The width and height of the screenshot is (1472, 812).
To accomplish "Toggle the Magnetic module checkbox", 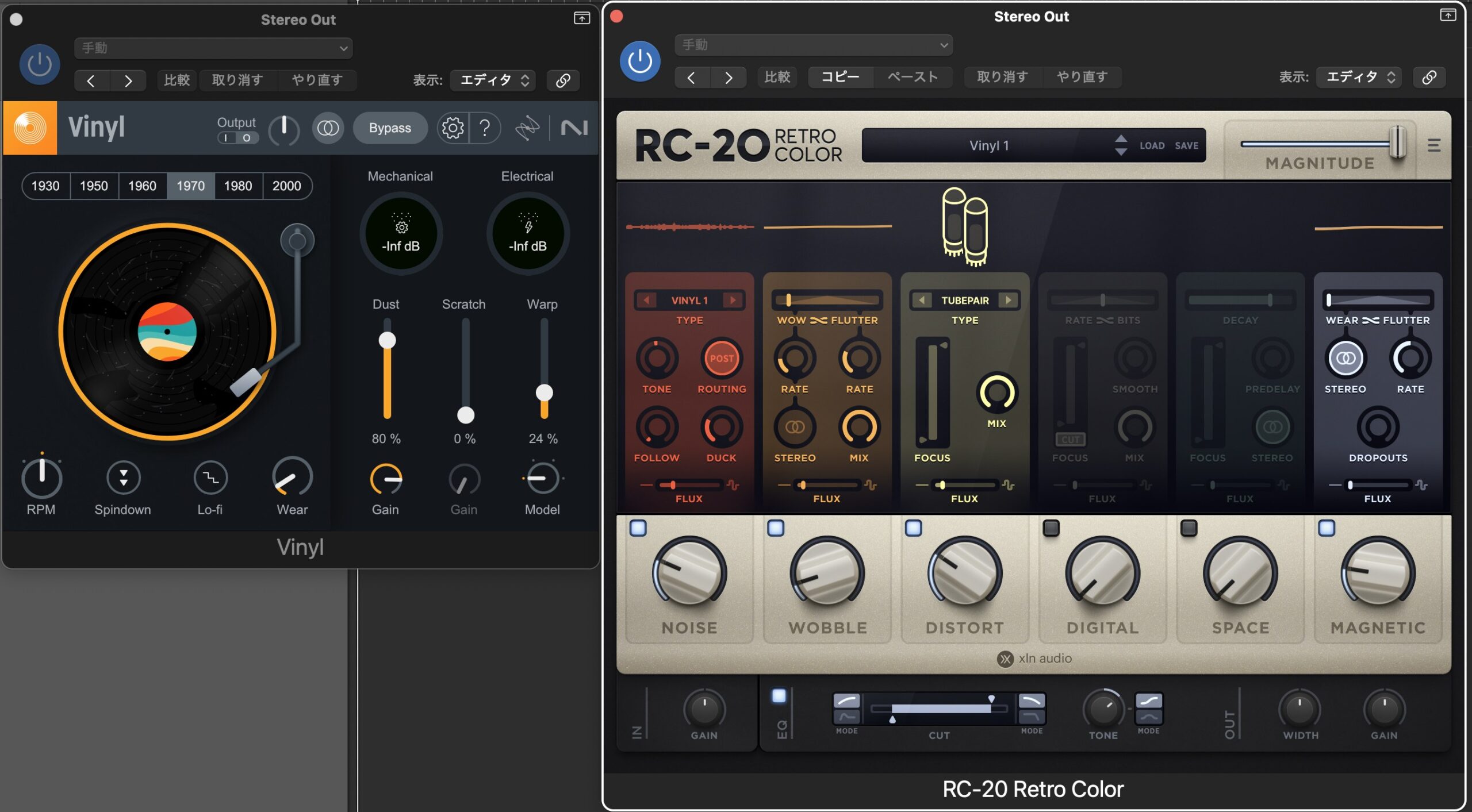I will point(1327,528).
